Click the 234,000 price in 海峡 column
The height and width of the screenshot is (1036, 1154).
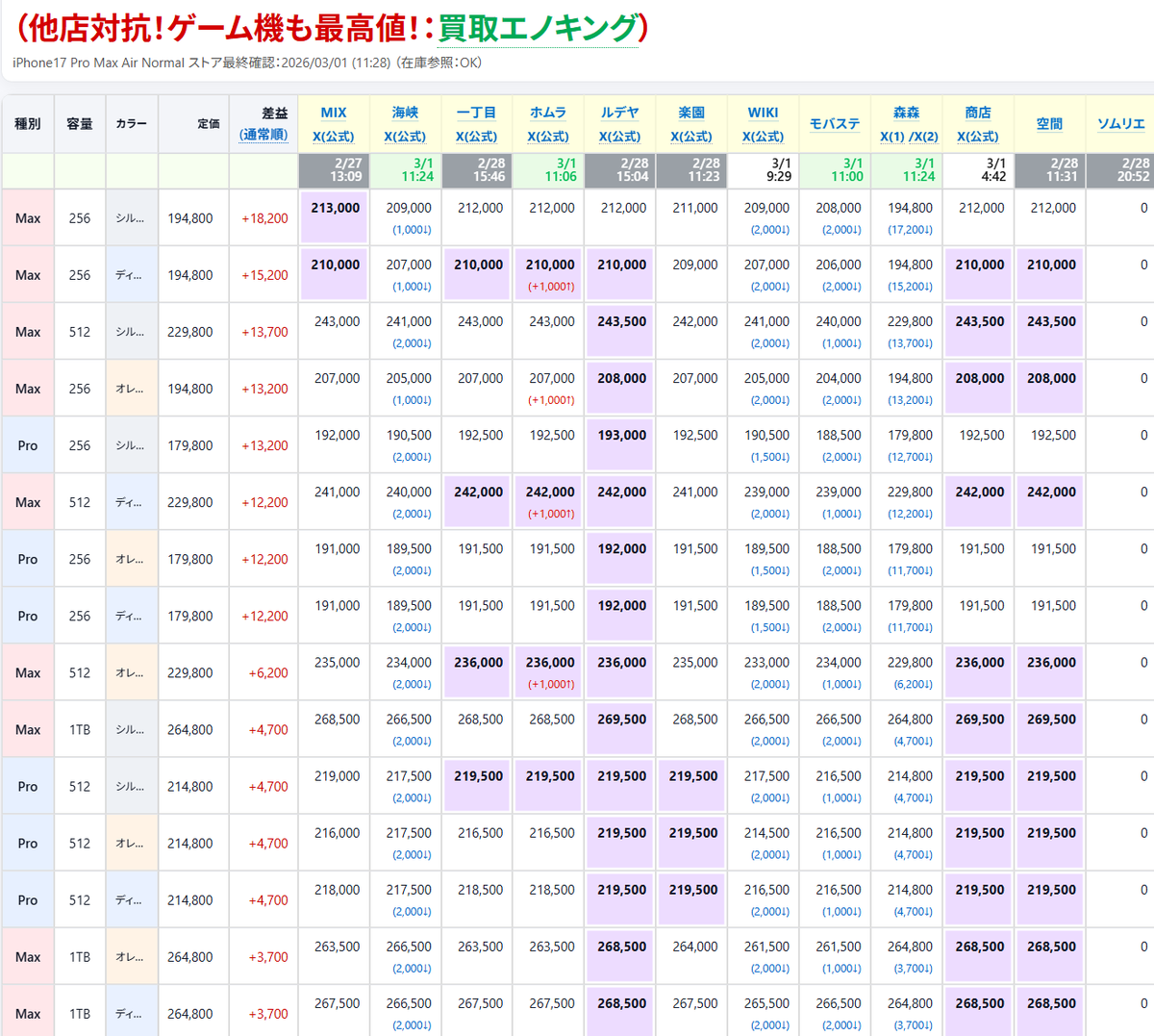click(409, 662)
